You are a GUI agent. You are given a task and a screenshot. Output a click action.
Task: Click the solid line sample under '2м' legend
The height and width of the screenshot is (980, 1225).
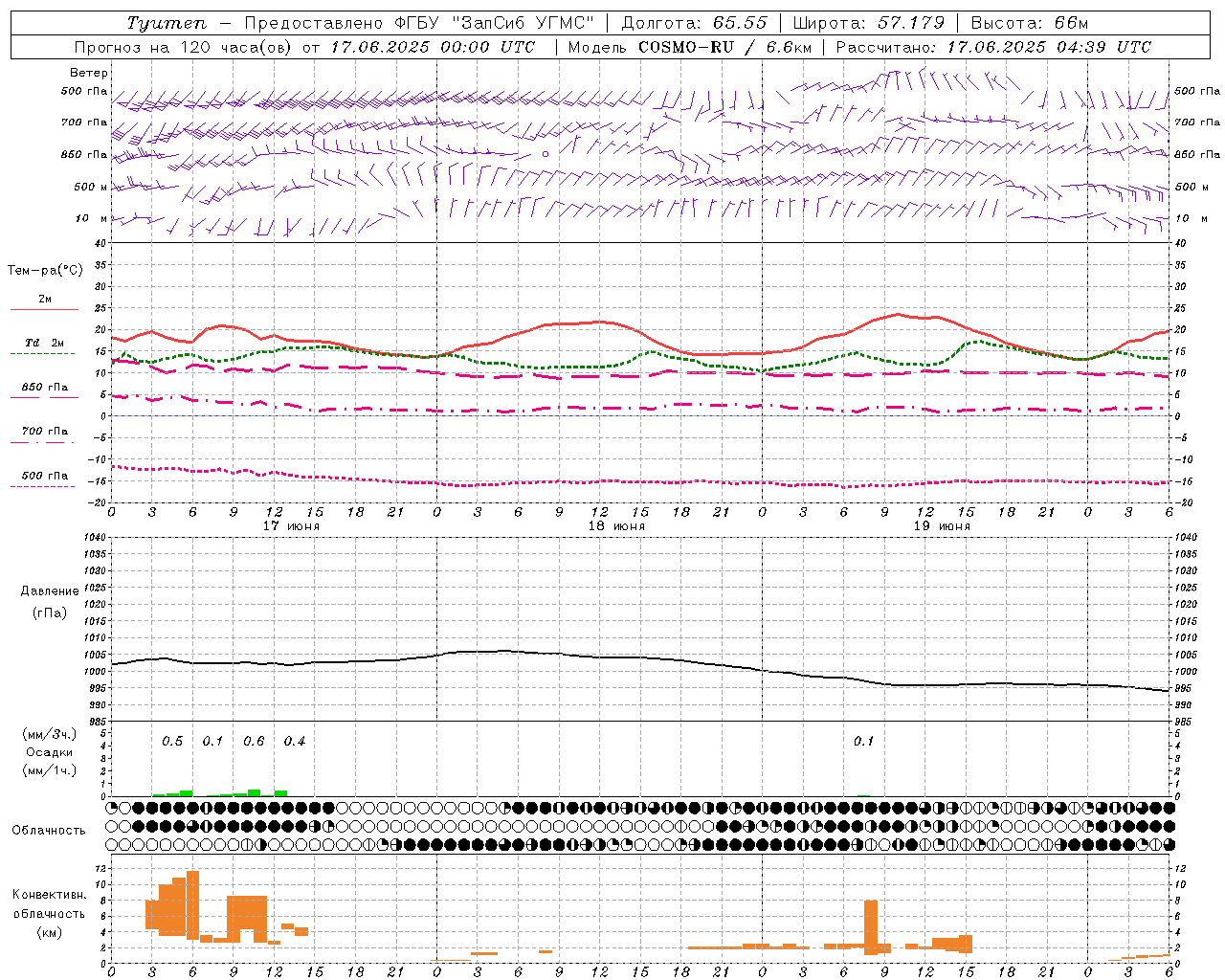coord(44,310)
